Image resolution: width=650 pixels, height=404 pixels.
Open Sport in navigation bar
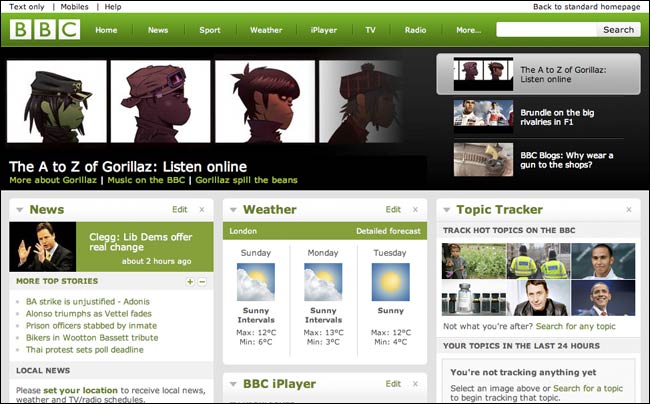pyautogui.click(x=210, y=30)
